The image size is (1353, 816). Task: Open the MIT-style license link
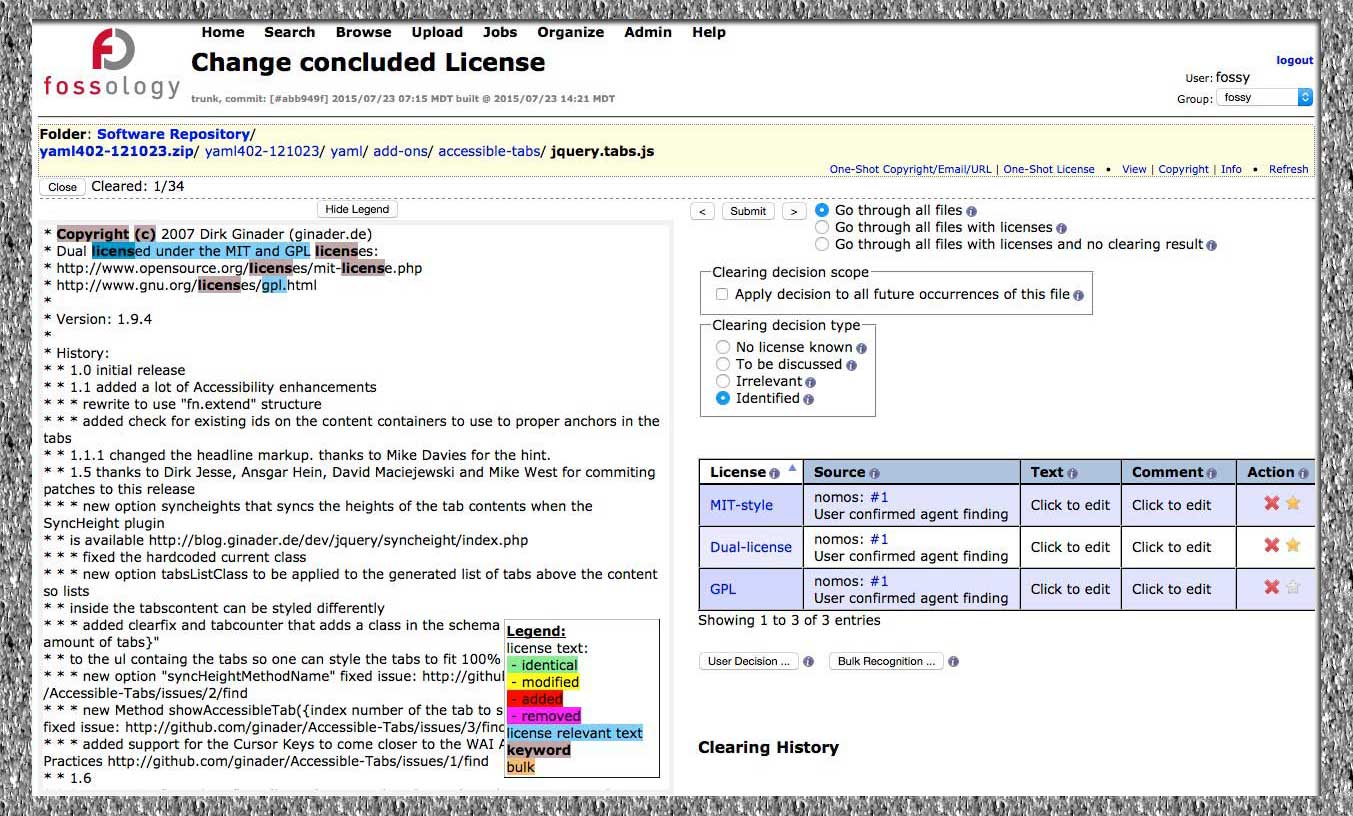pyautogui.click(x=741, y=505)
